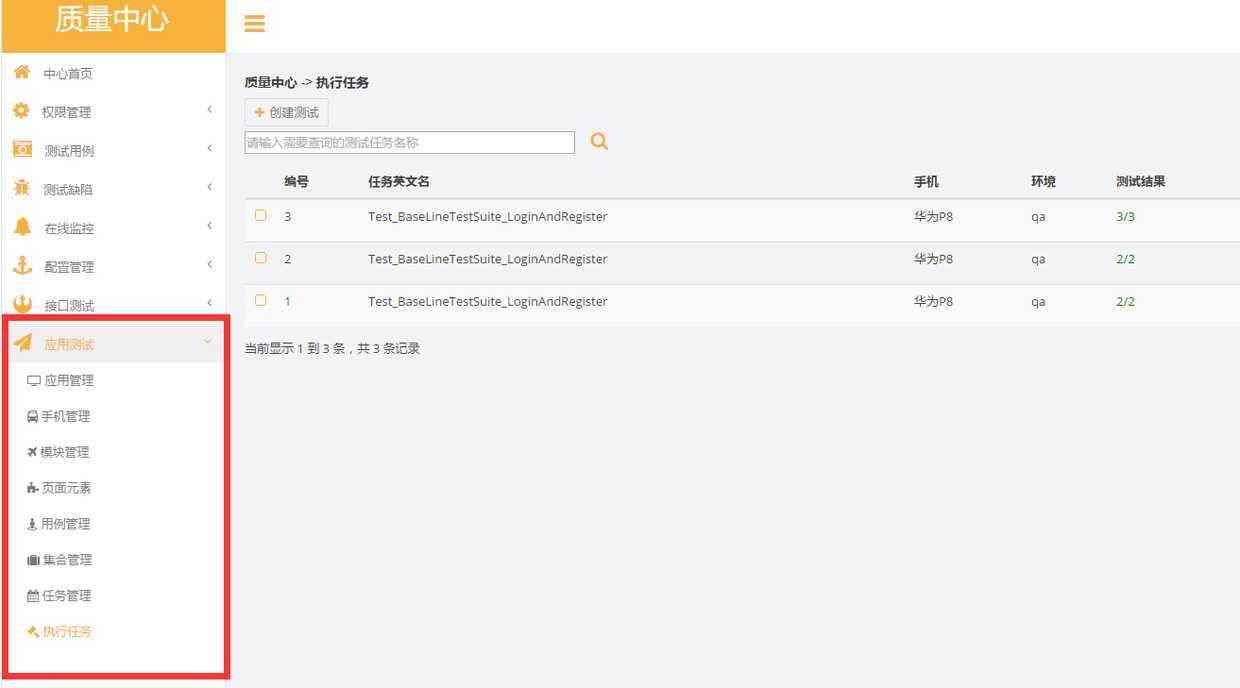
Task: Open the 手机管理 submenu item
Action: [x=65, y=417]
